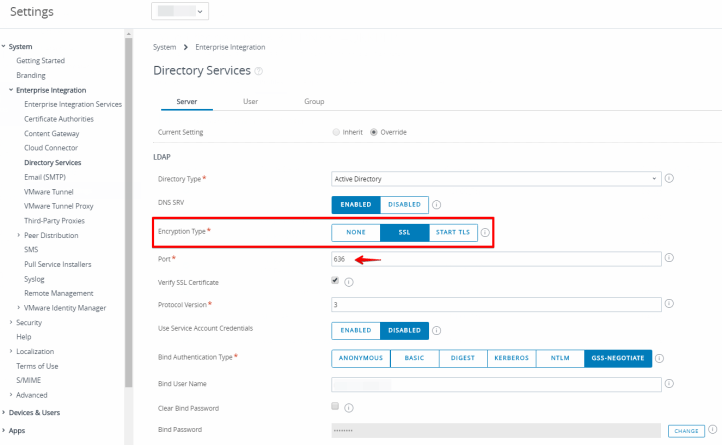The width and height of the screenshot is (722, 445).
Task: Click info icon next to Encryption Type options
Action: (485, 233)
